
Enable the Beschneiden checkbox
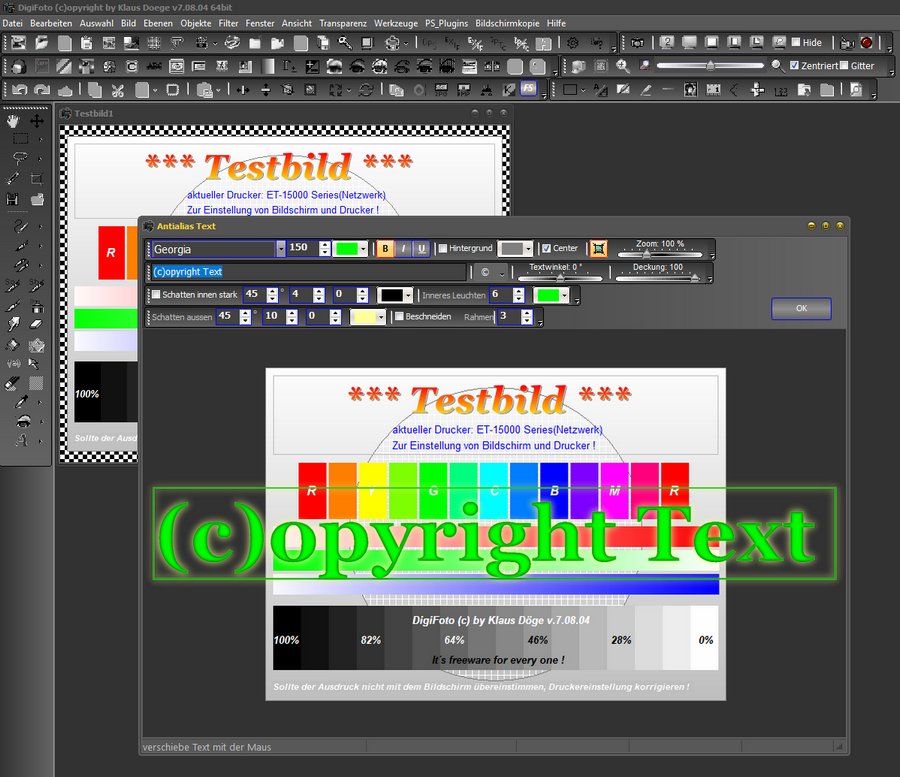[399, 317]
